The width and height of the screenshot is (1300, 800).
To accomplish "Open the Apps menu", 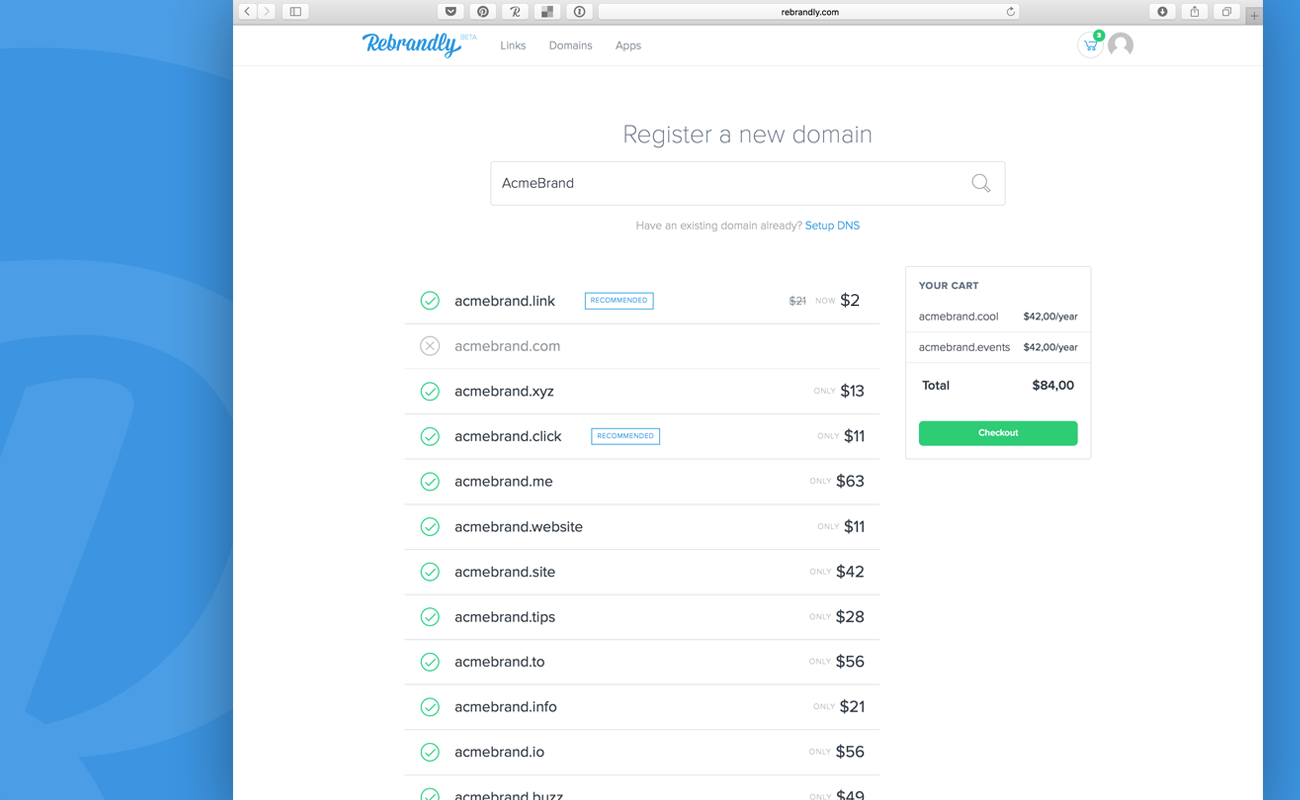I will pos(628,46).
